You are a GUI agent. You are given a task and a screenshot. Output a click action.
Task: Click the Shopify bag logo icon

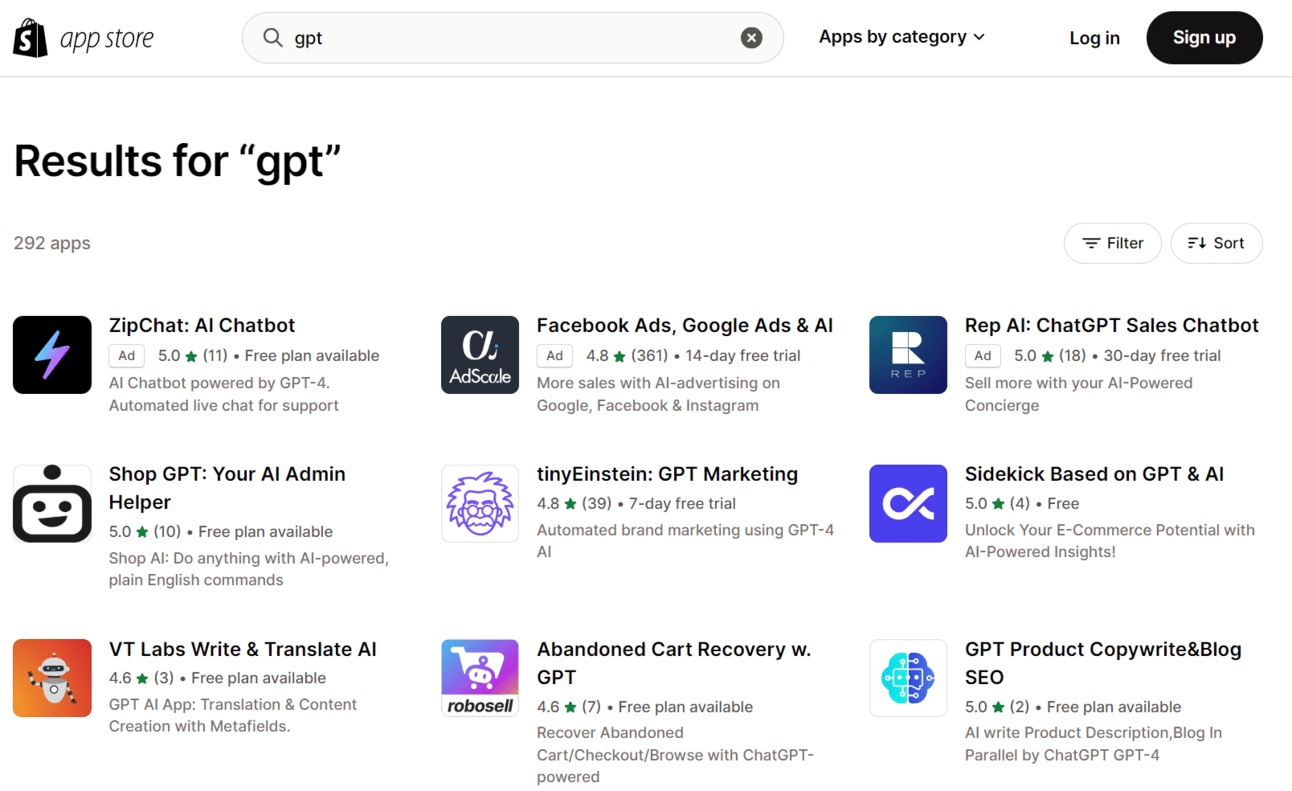pos(30,38)
